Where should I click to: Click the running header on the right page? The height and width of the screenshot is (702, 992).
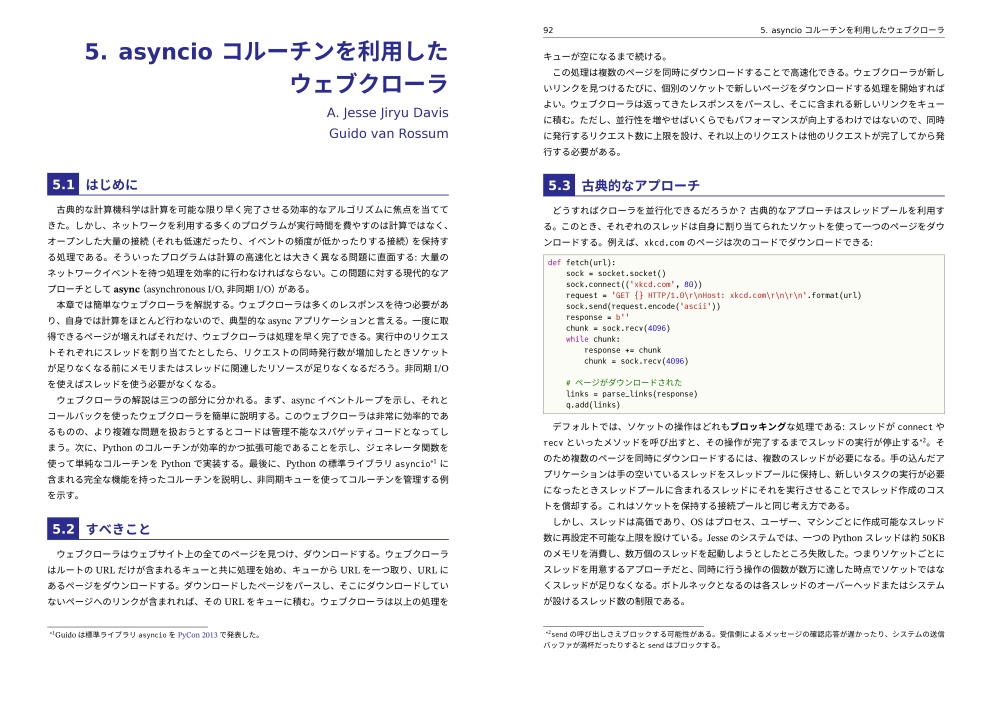point(852,30)
